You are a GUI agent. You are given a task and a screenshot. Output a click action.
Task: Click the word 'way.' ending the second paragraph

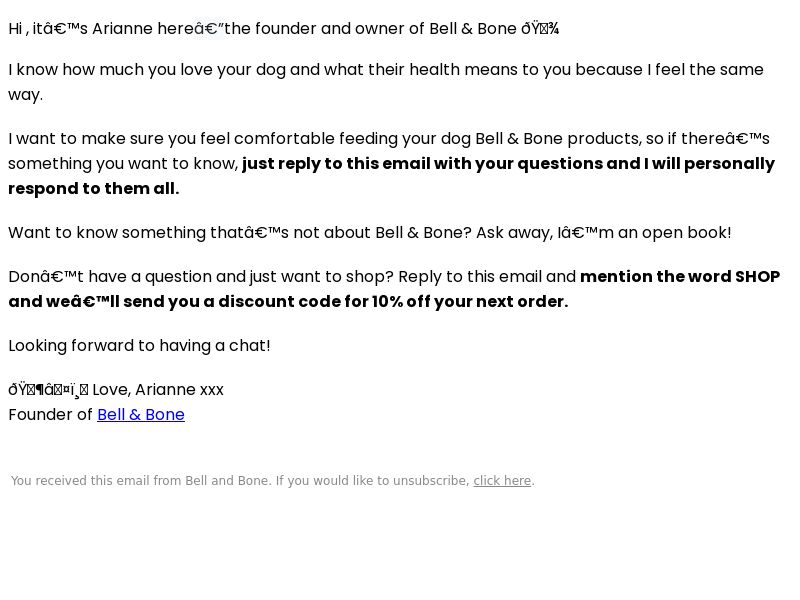pos(26,95)
